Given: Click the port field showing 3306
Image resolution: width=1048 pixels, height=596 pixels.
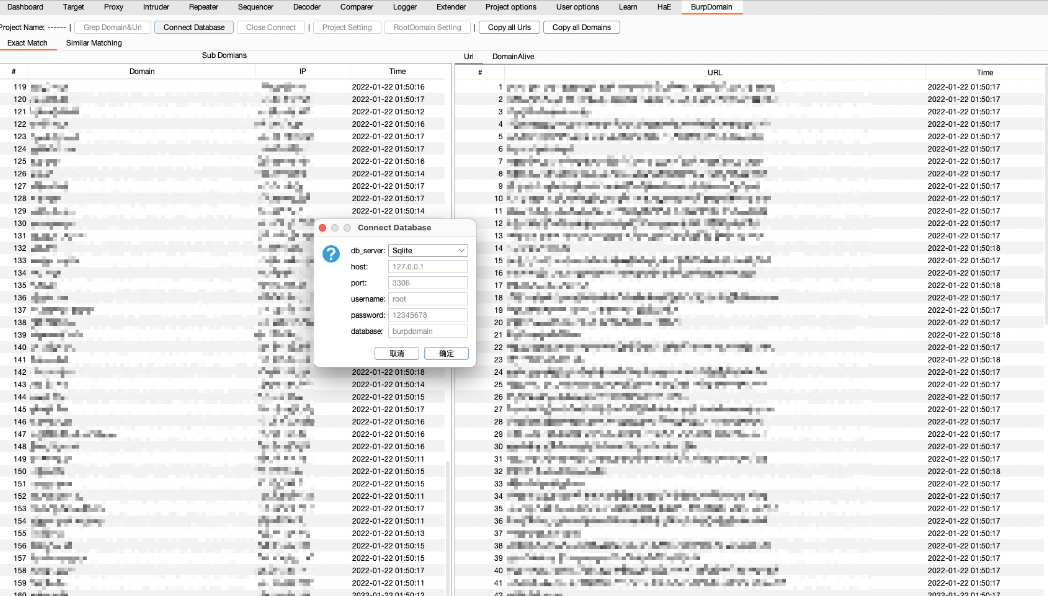Looking at the screenshot, I should (x=427, y=283).
